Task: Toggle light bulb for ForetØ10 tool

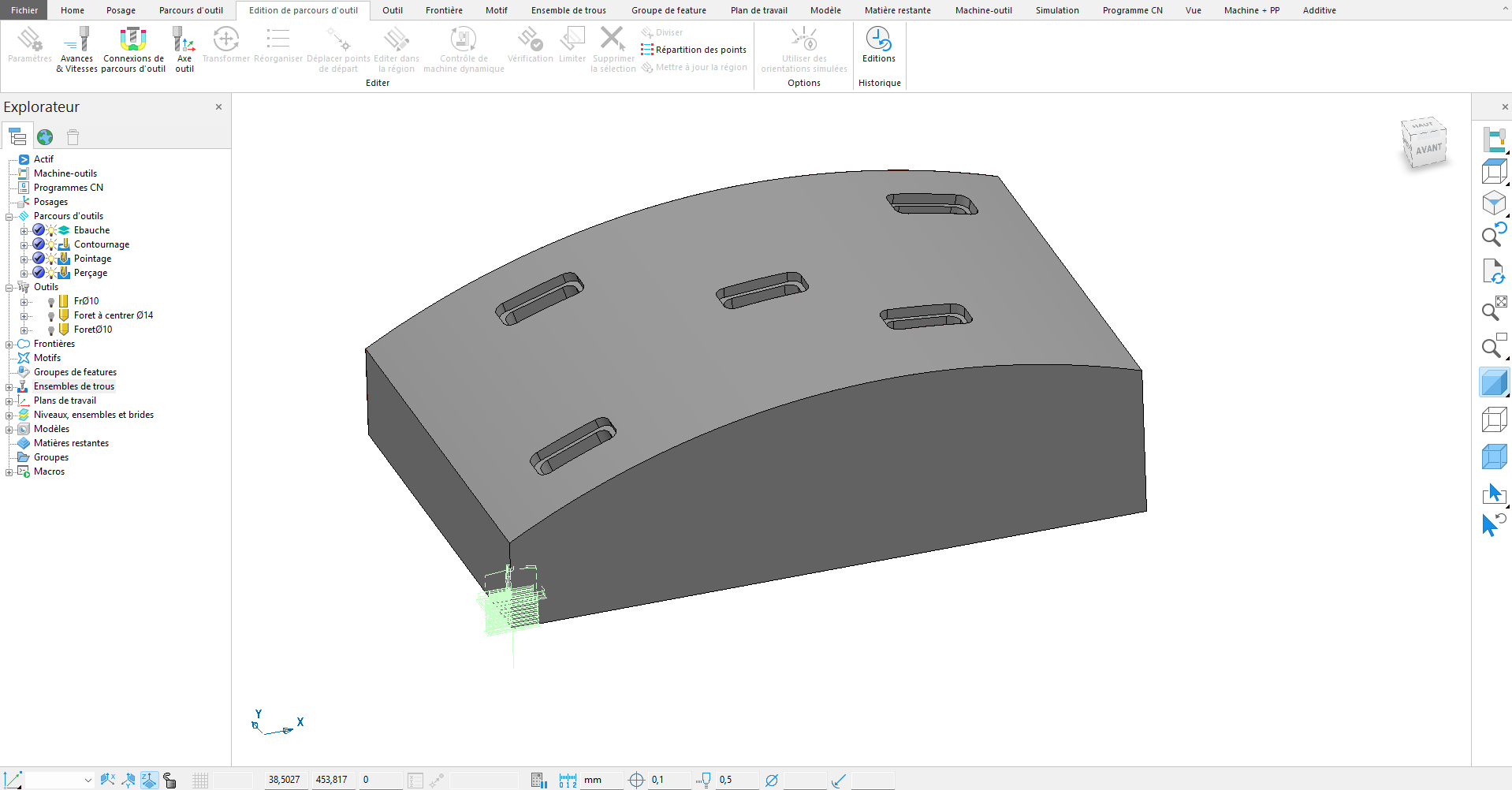Action: tap(51, 330)
